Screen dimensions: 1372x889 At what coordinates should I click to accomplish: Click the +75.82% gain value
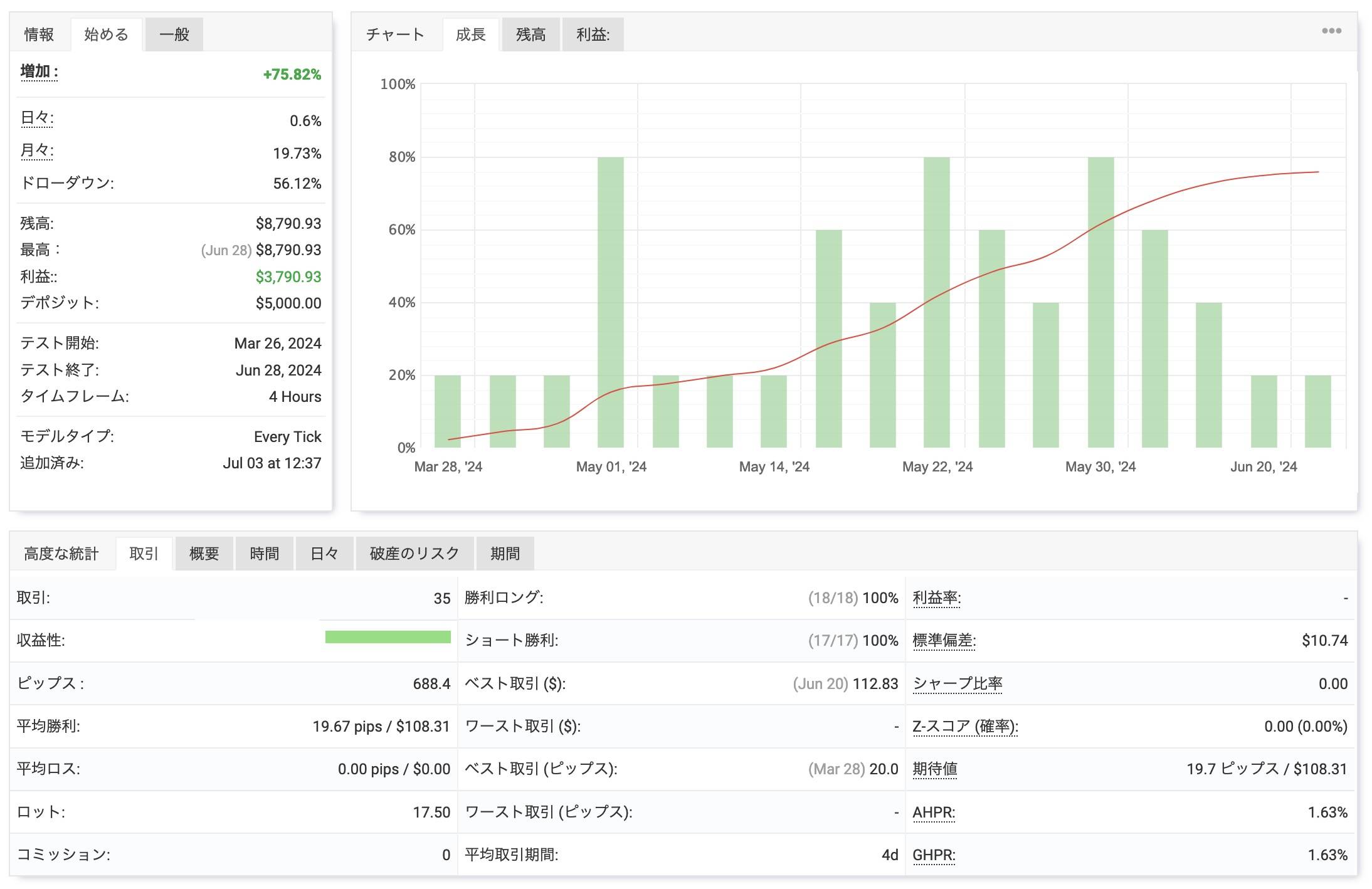pos(292,75)
